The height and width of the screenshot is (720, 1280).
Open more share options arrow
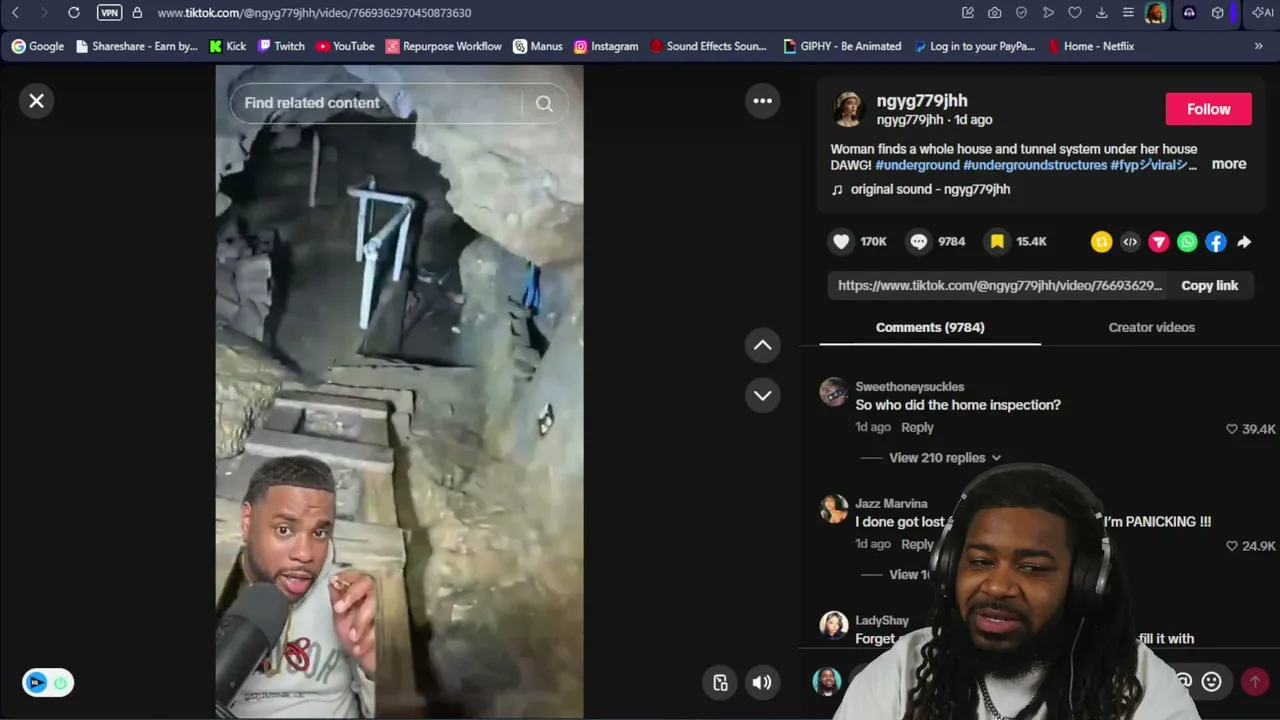click(x=1244, y=241)
